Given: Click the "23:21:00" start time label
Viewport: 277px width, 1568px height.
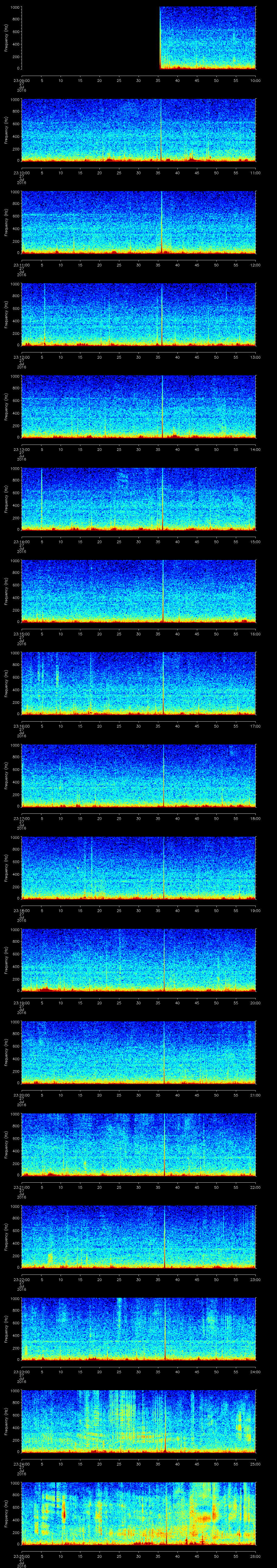Looking at the screenshot, I should 21,1187.
